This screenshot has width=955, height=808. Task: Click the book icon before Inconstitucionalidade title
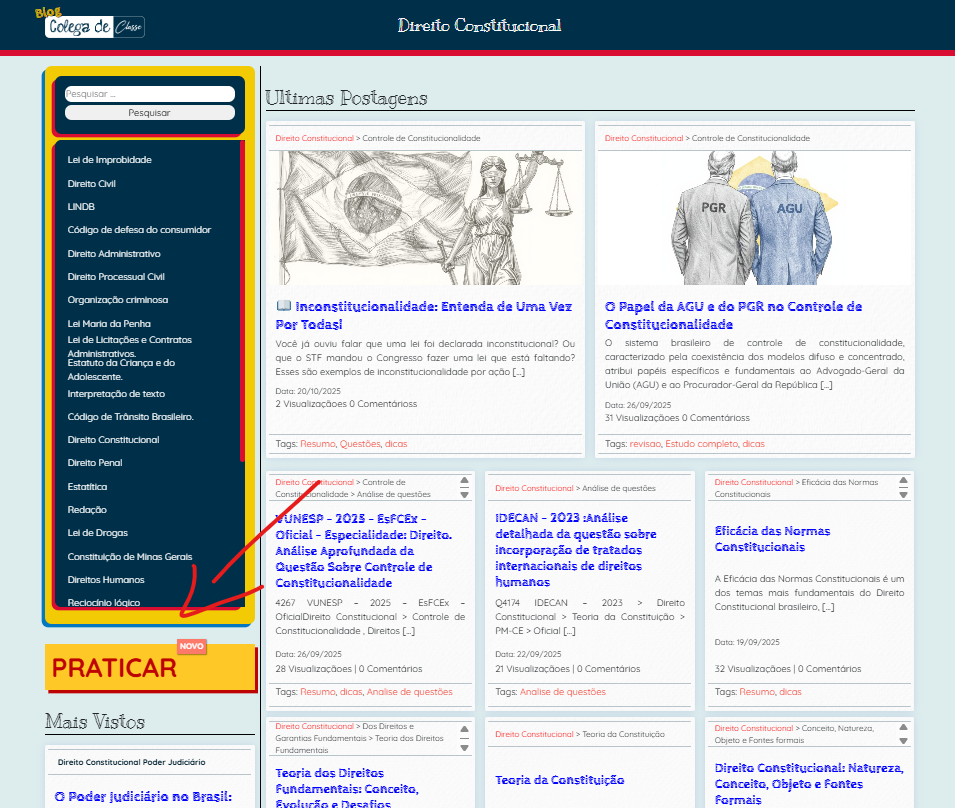pyautogui.click(x=283, y=307)
